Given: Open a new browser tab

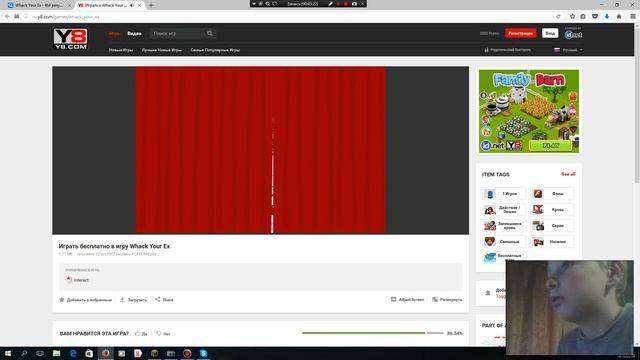Looking at the screenshot, I should click(x=151, y=5).
